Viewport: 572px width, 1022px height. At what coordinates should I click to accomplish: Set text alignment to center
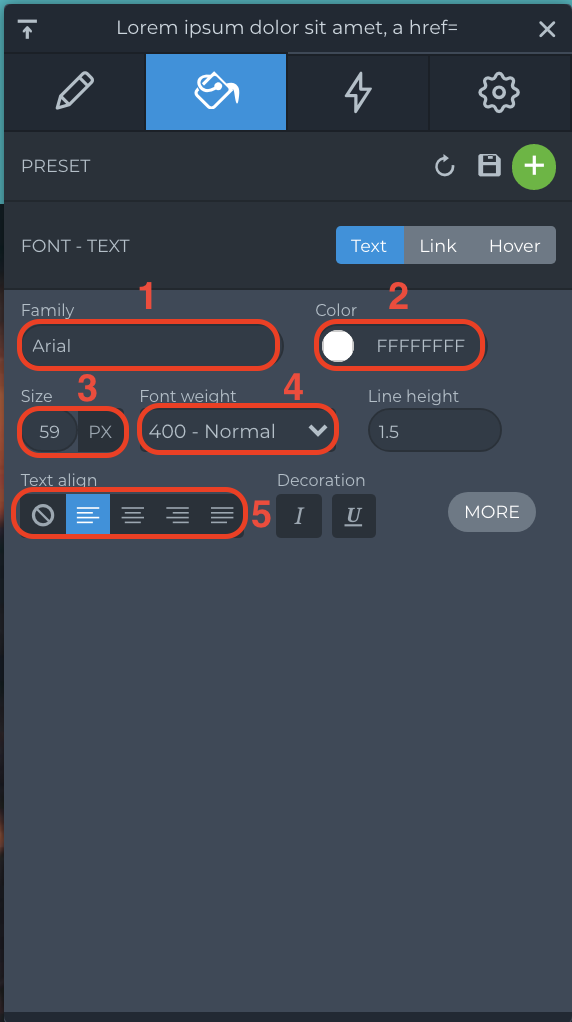(133, 516)
